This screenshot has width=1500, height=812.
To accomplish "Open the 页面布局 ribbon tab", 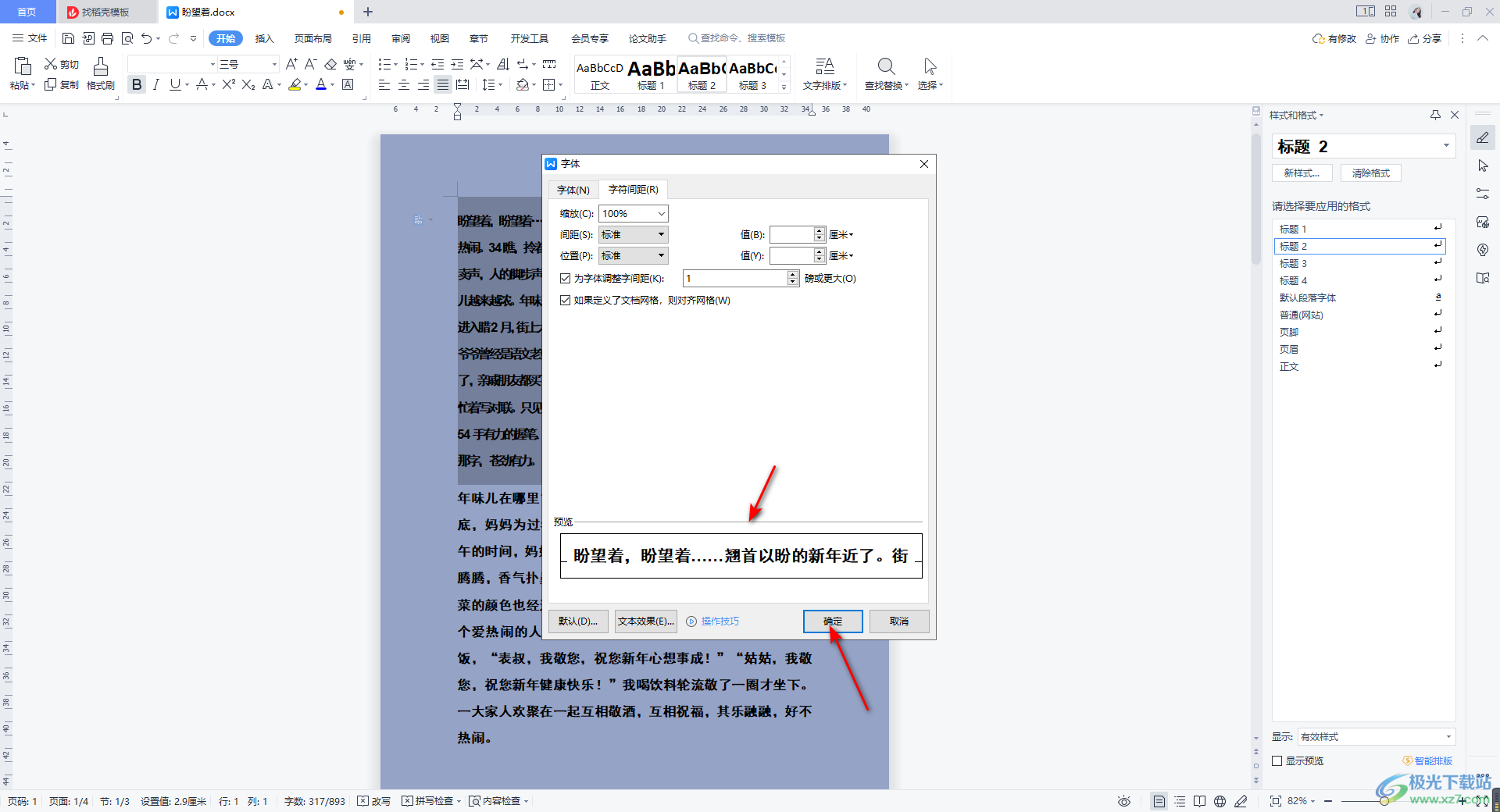I will point(313,38).
